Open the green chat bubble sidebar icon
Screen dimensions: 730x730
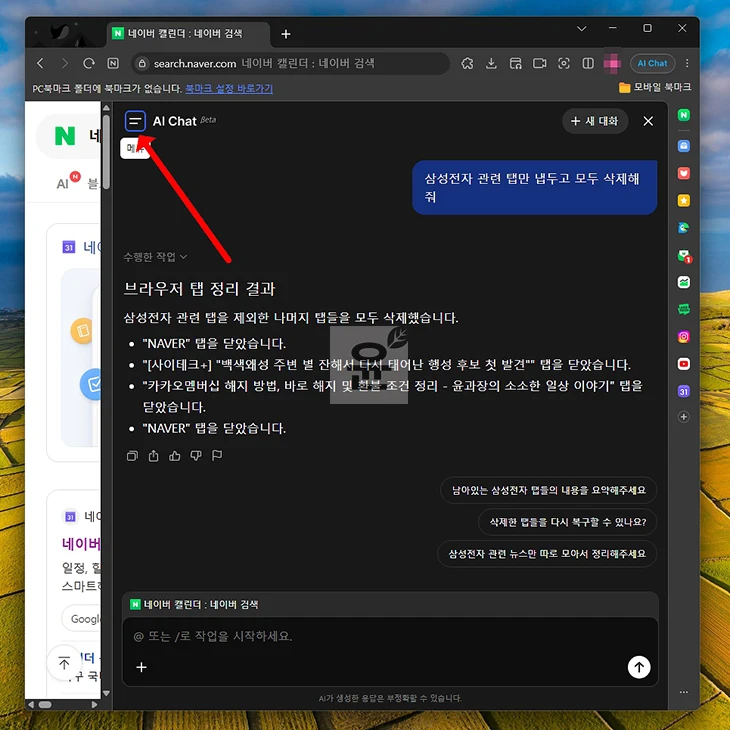click(x=683, y=309)
